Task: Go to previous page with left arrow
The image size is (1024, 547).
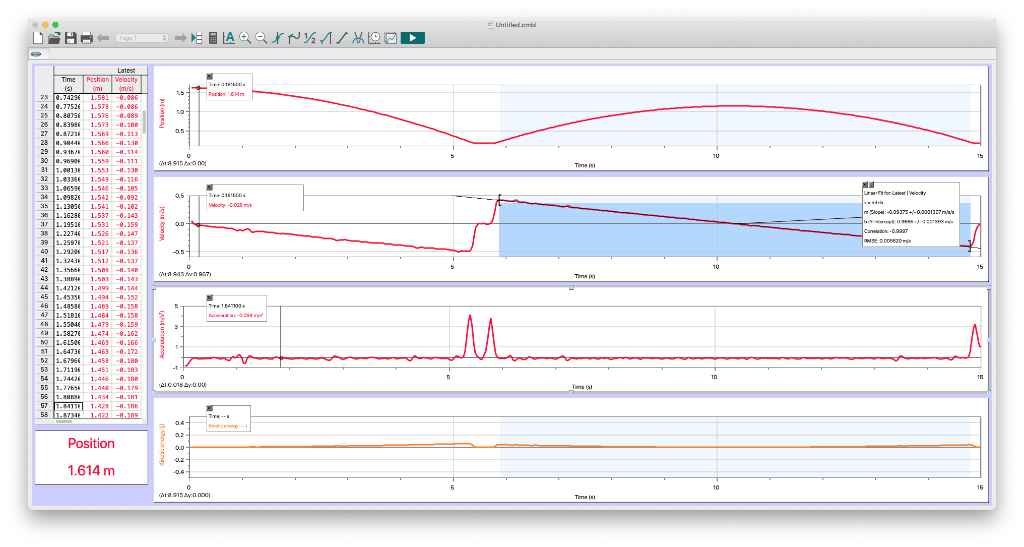Action: [103, 39]
